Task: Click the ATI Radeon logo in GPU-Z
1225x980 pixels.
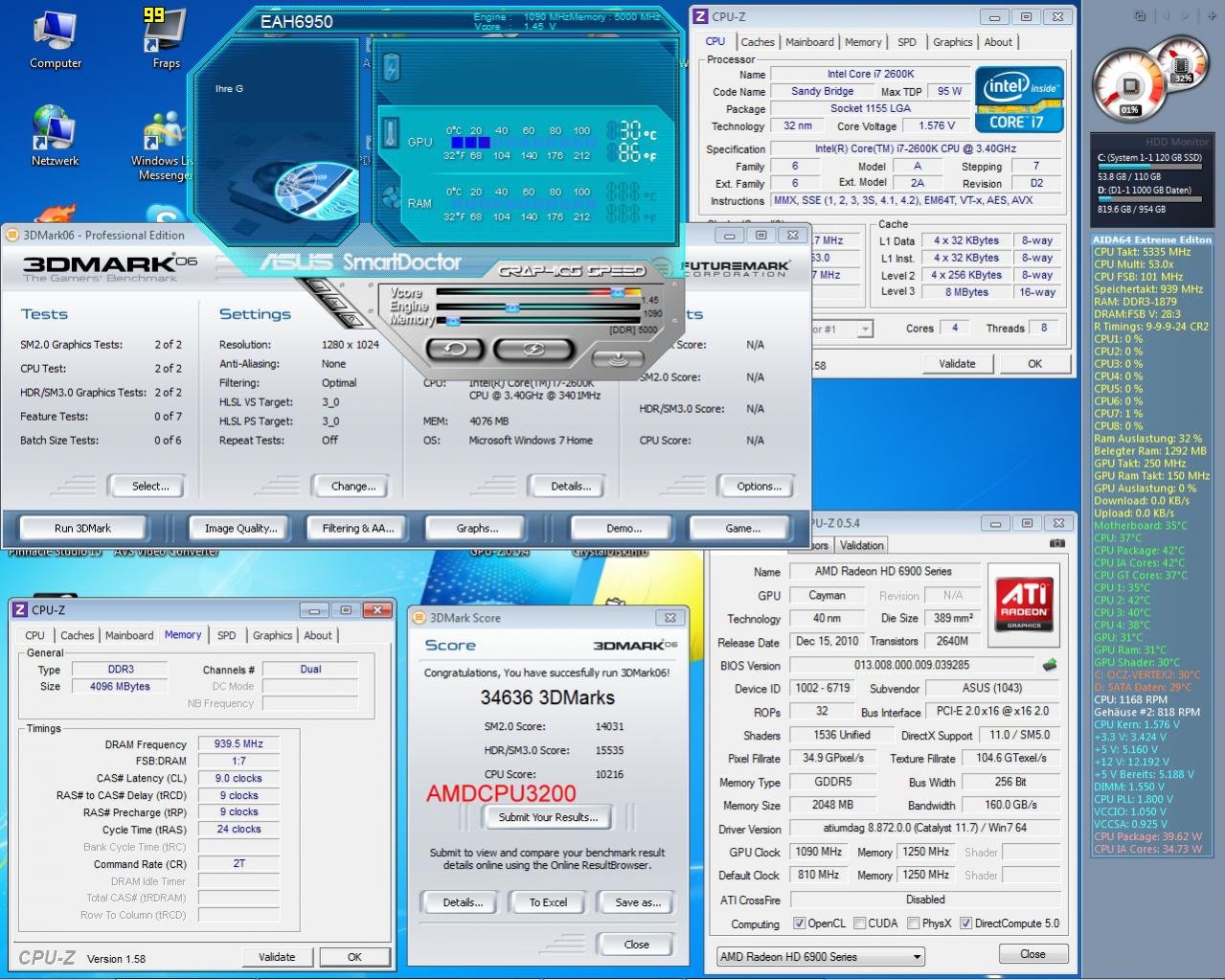Action: (x=1024, y=604)
